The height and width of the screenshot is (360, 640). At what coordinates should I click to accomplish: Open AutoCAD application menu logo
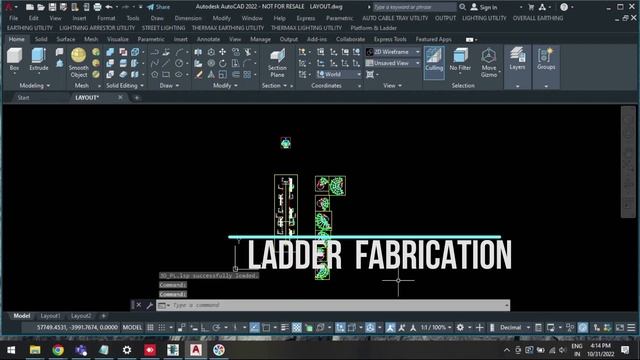click(x=8, y=7)
